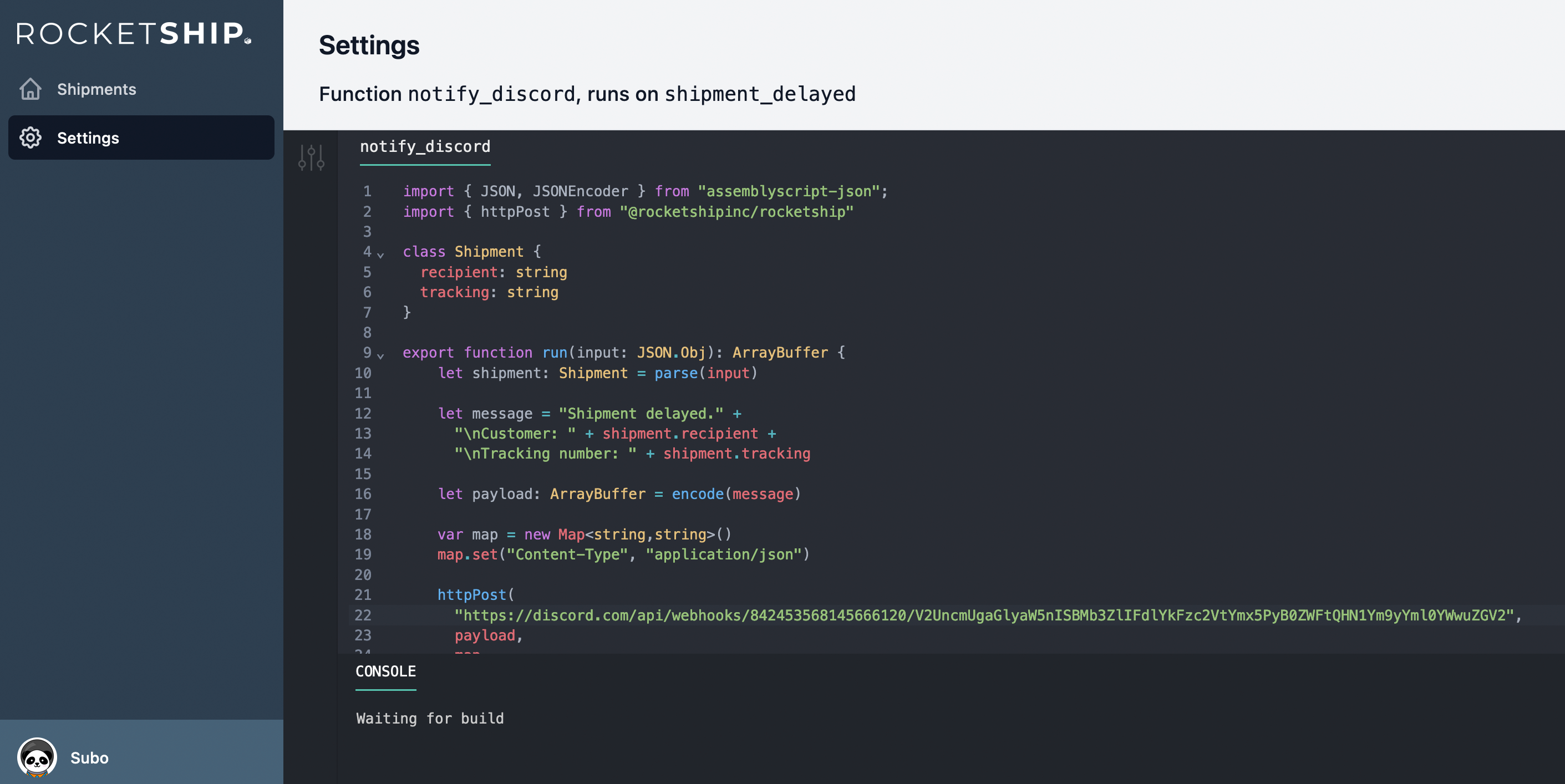Screen dimensions: 1565x784
Task: Click line number 22 in gutter
Action: point(363,615)
